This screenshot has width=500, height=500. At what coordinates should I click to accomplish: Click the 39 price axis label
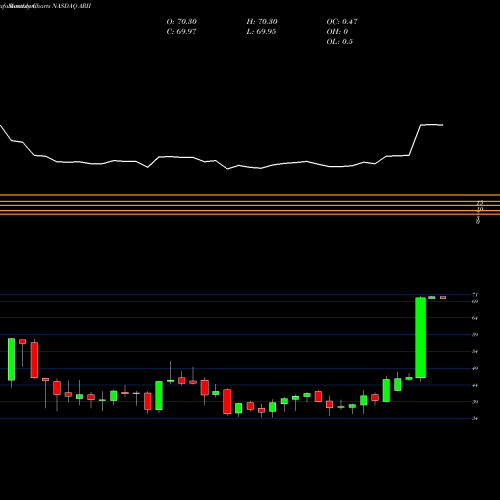[475, 402]
